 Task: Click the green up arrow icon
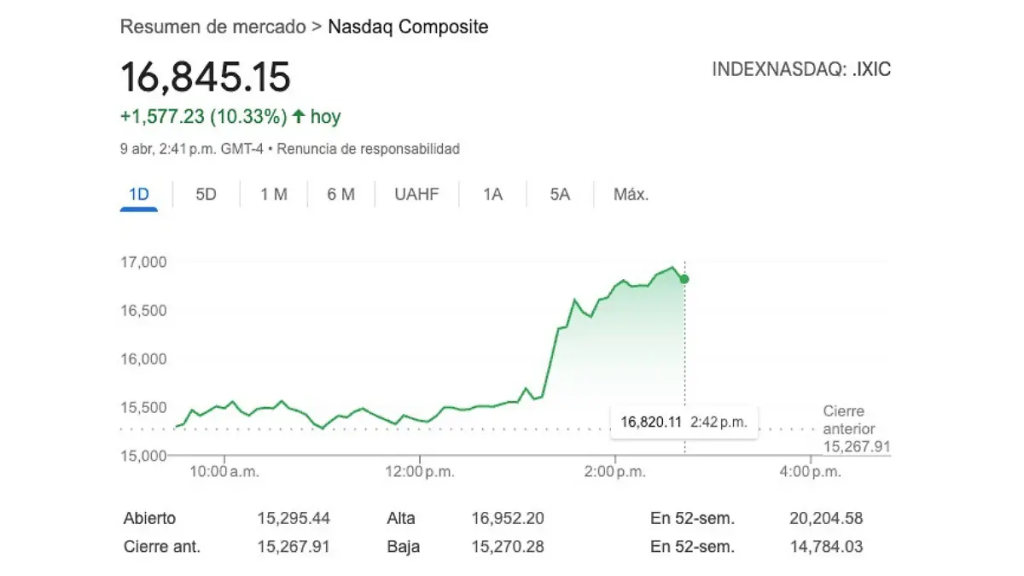pyautogui.click(x=298, y=117)
